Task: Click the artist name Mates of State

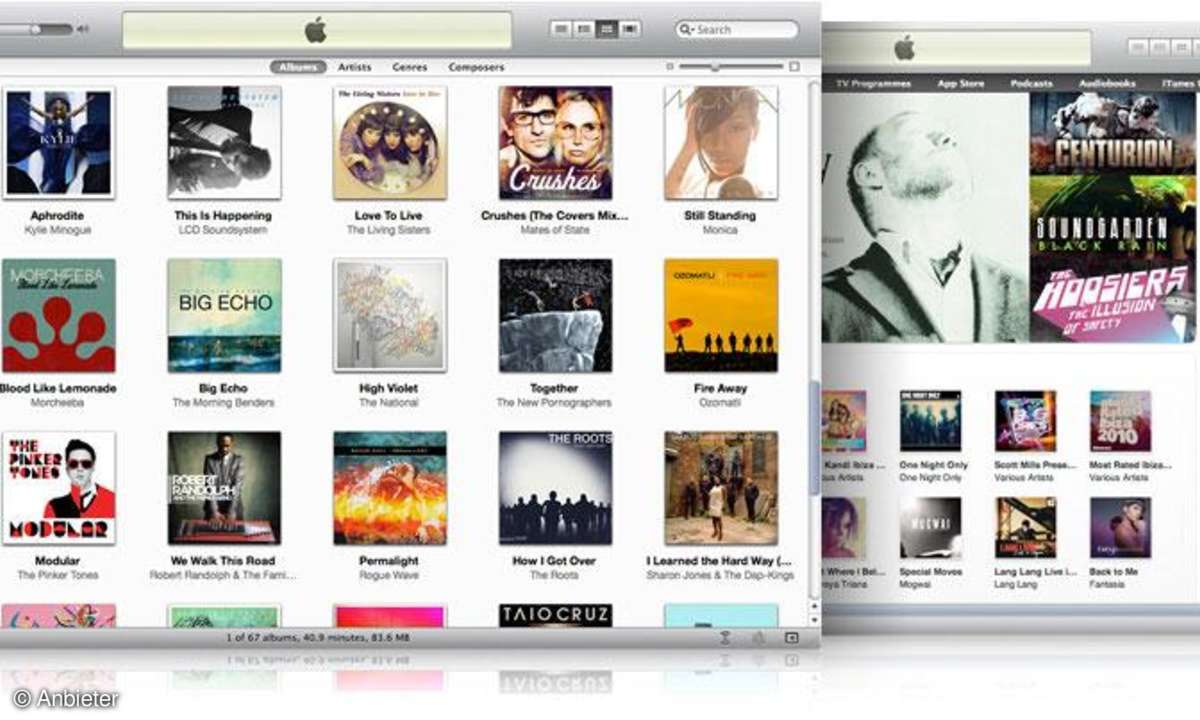Action: [x=555, y=230]
